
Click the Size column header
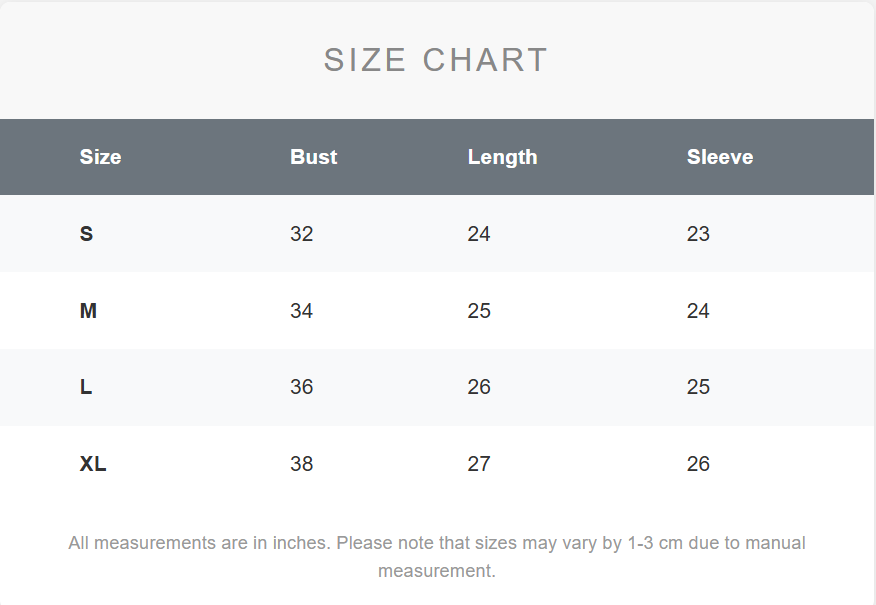coord(100,157)
